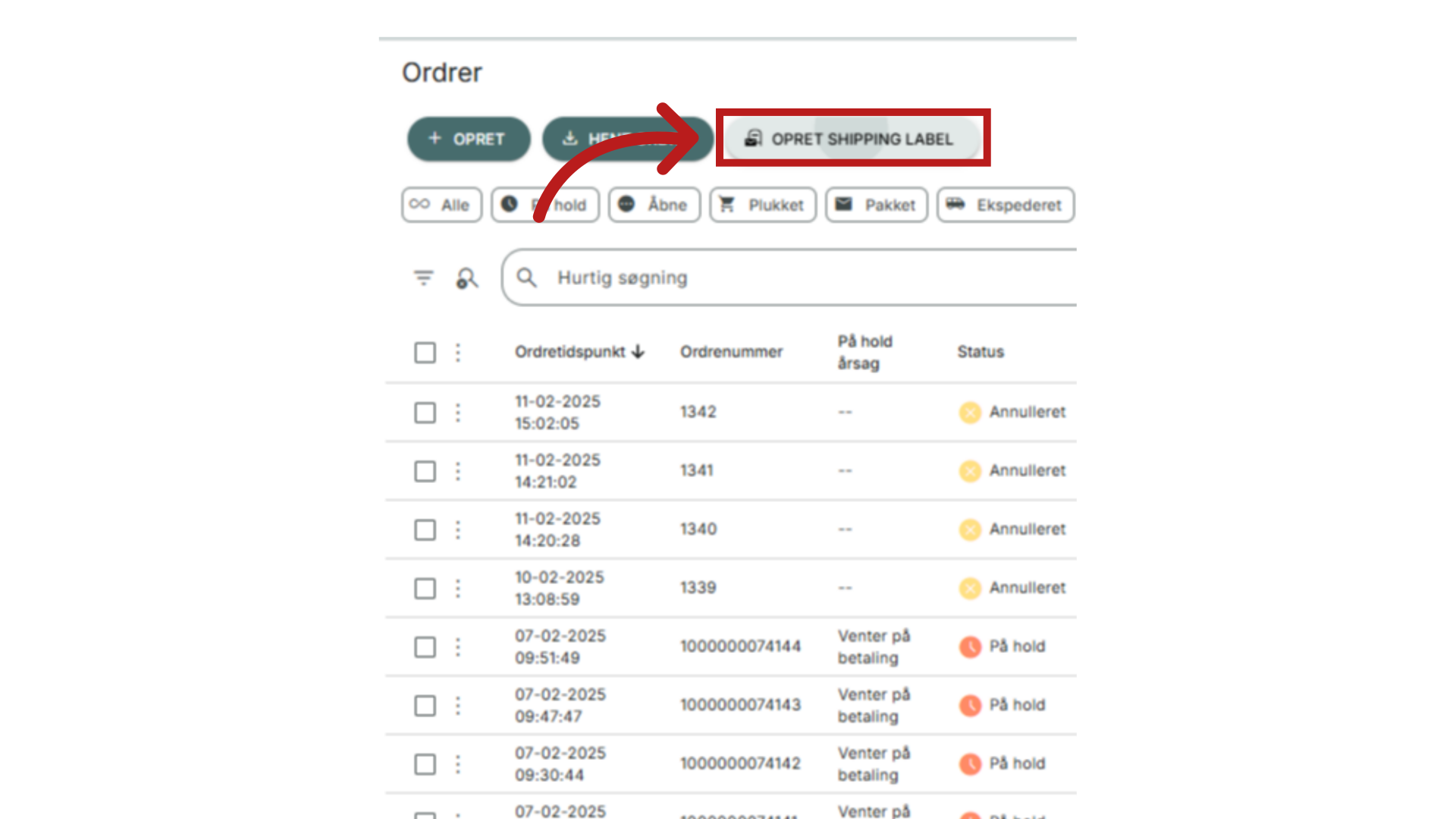Filter orders by Alle

point(441,205)
